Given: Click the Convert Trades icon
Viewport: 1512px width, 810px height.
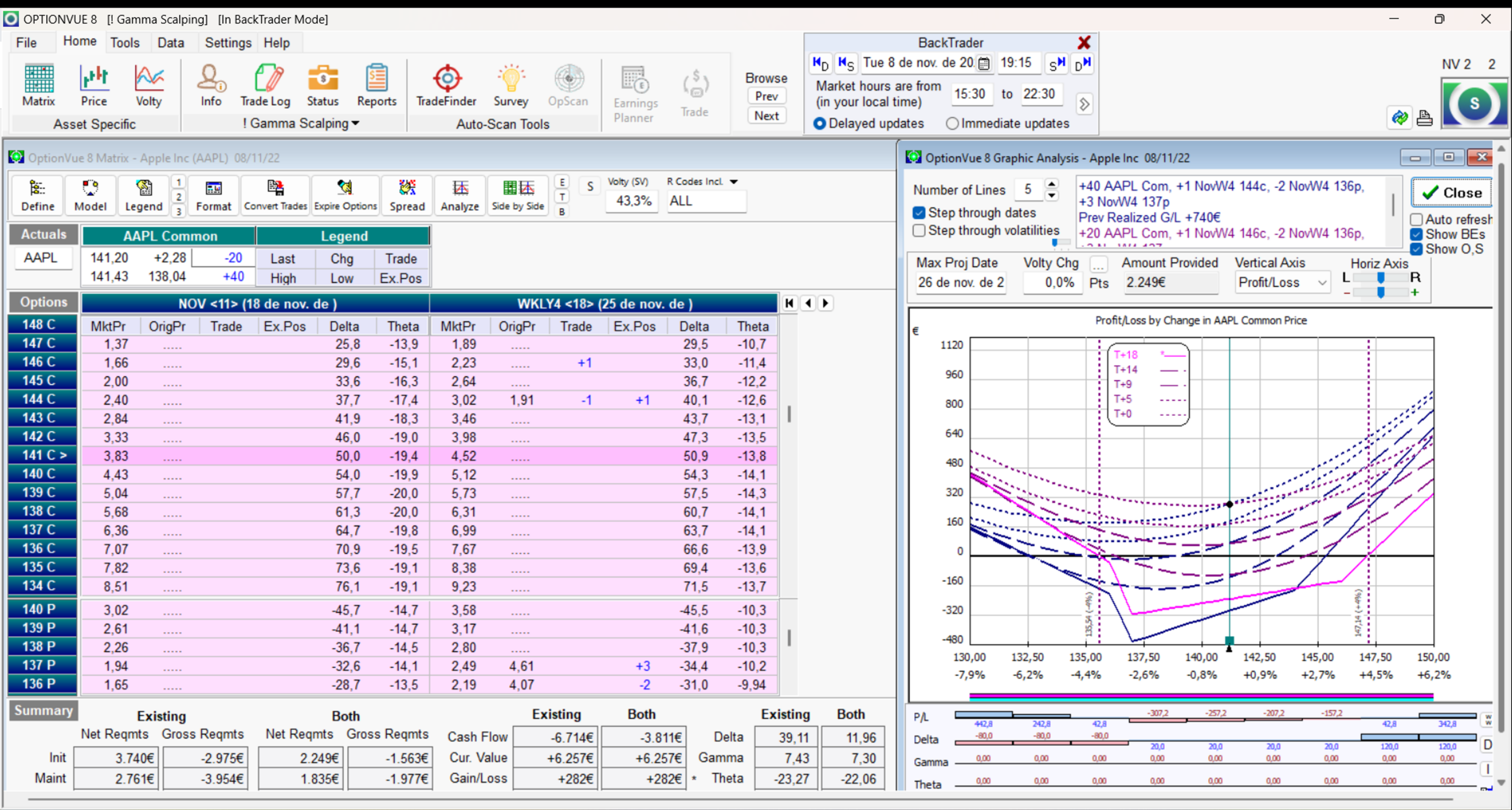Looking at the screenshot, I should click(275, 195).
